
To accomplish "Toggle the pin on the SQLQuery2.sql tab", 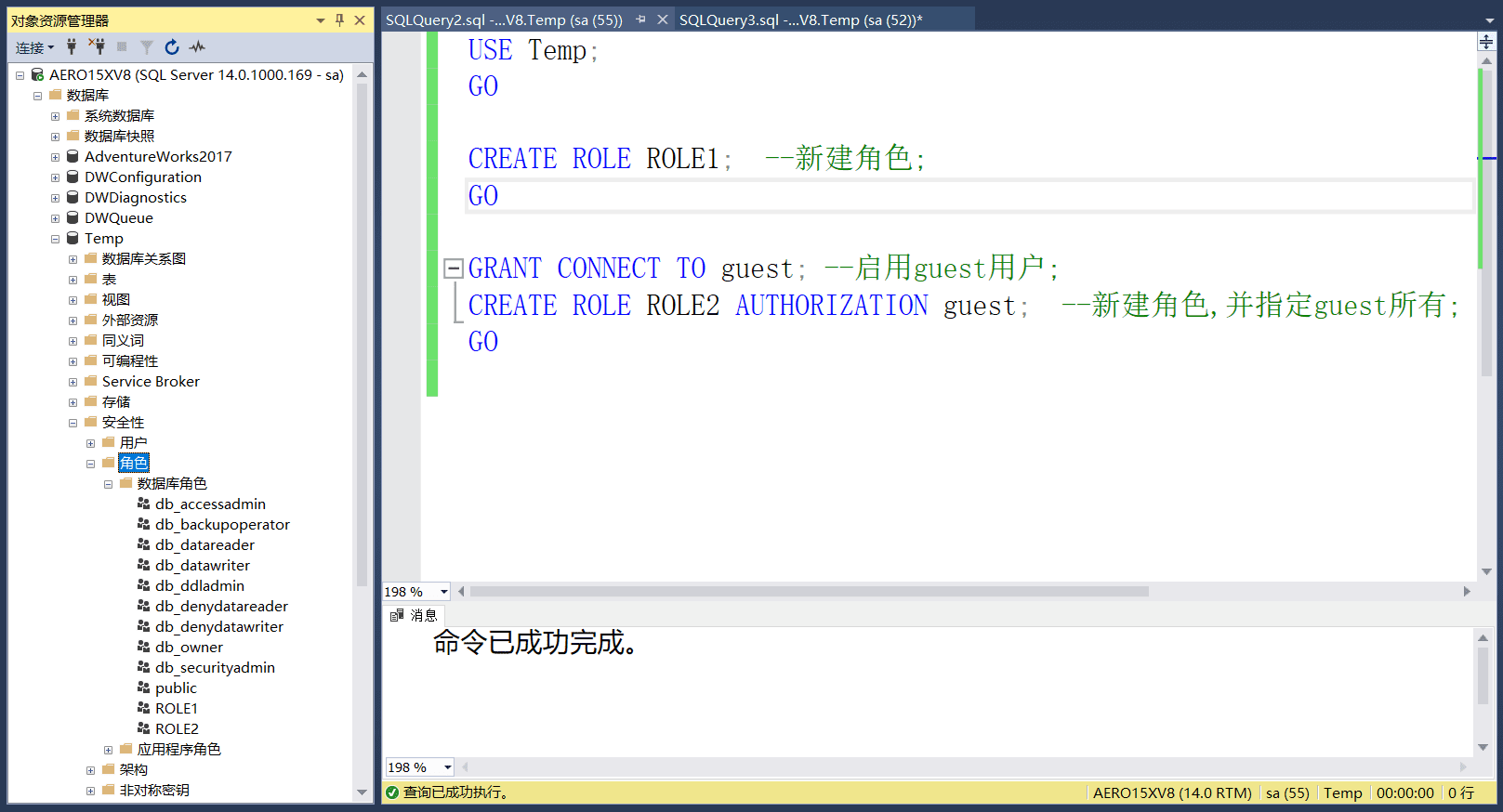I will 640,20.
